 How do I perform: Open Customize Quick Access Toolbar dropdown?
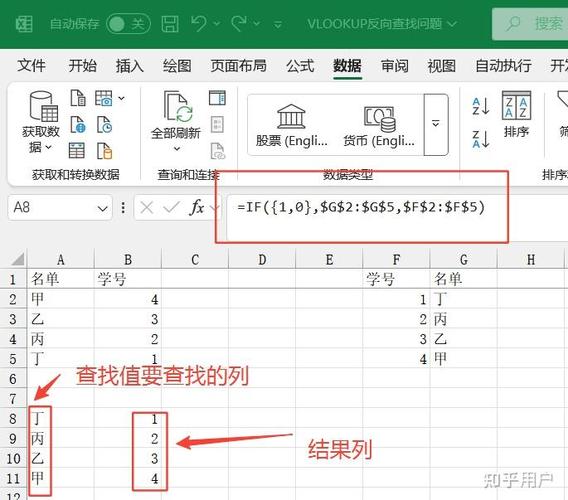(x=278, y=24)
